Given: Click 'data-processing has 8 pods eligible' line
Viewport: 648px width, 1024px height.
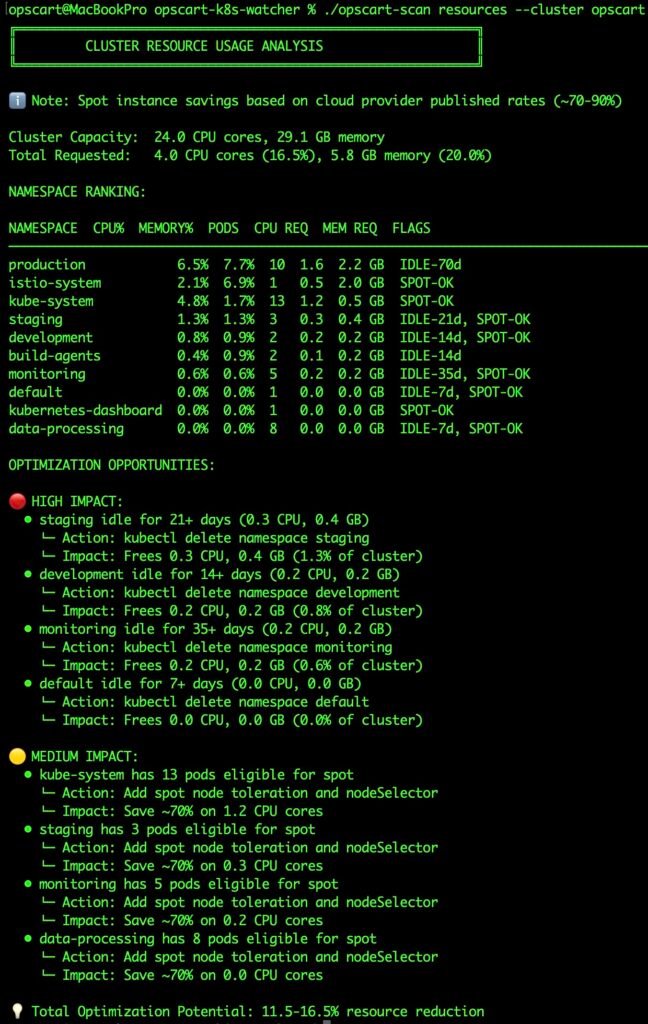Looking at the screenshot, I should click(207, 938).
